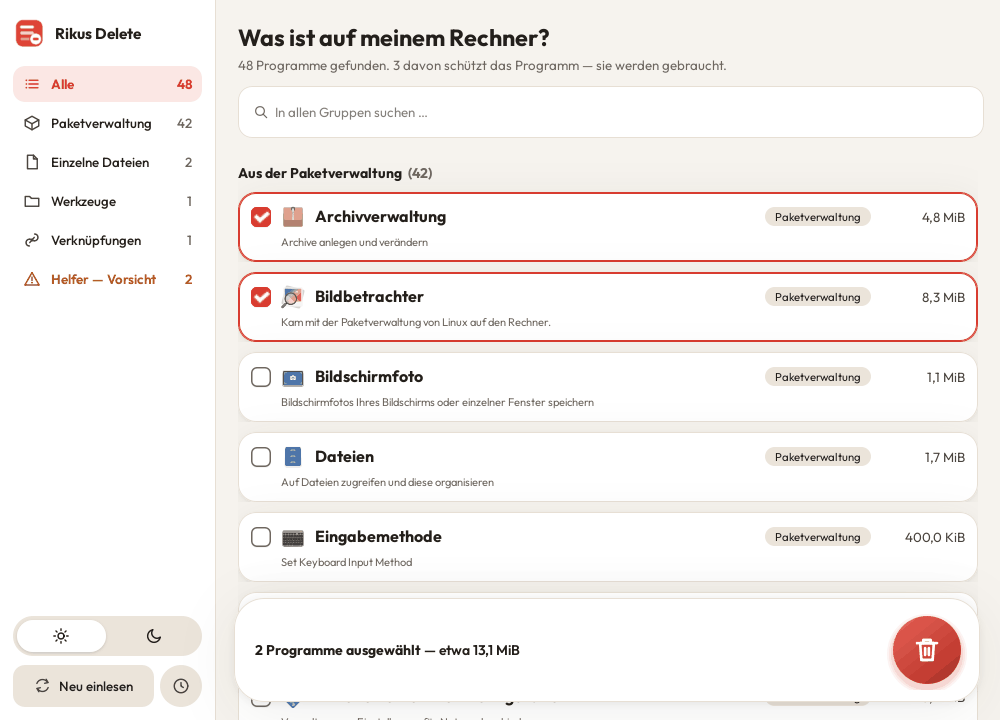
Task: Open history with the clock icon
Action: click(181, 686)
